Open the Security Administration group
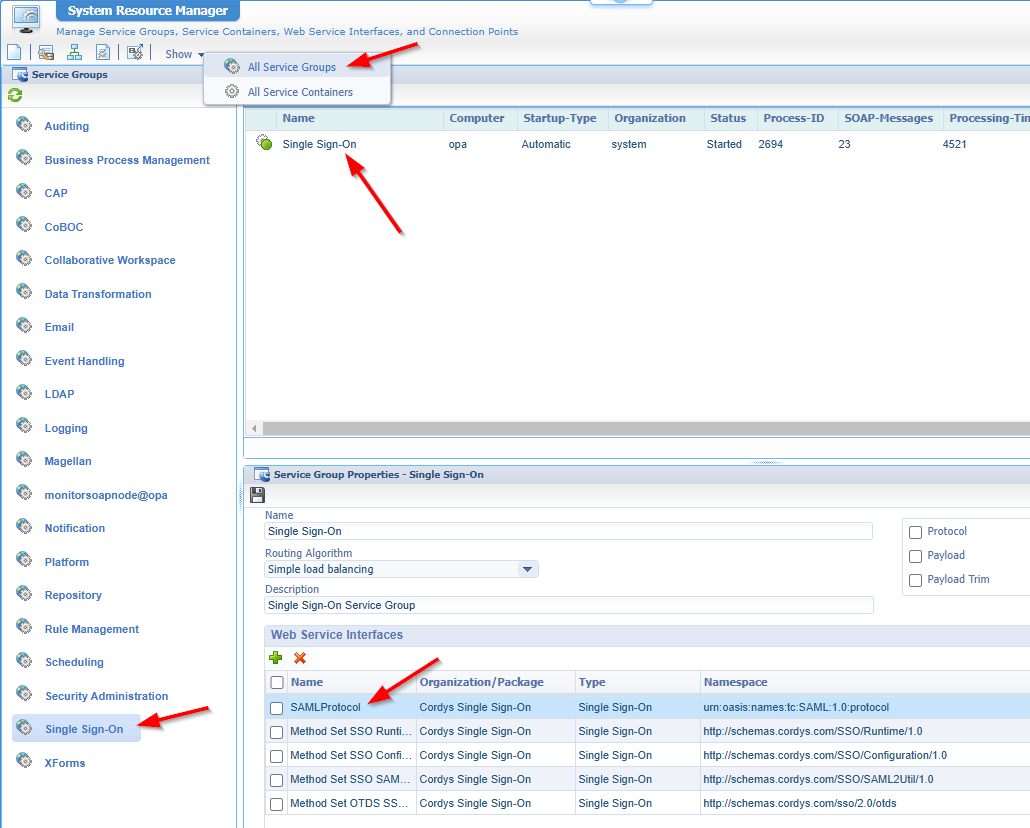 pos(107,695)
